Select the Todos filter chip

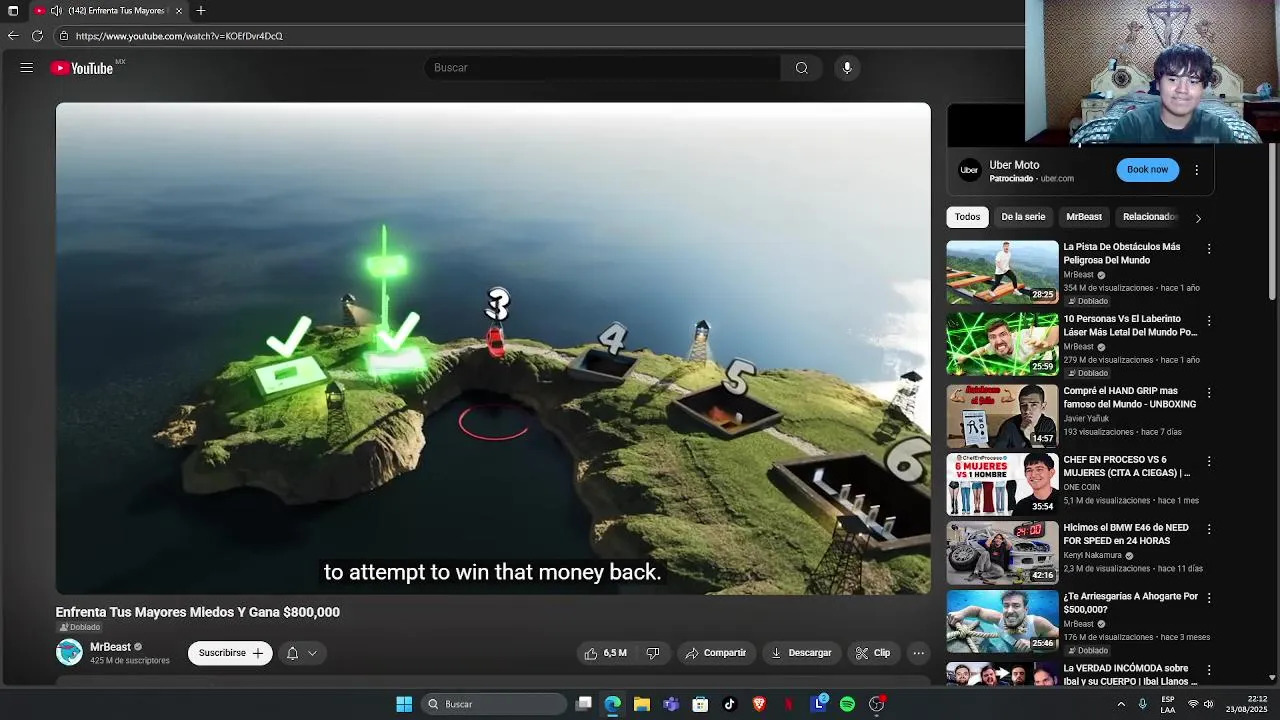coord(967,217)
